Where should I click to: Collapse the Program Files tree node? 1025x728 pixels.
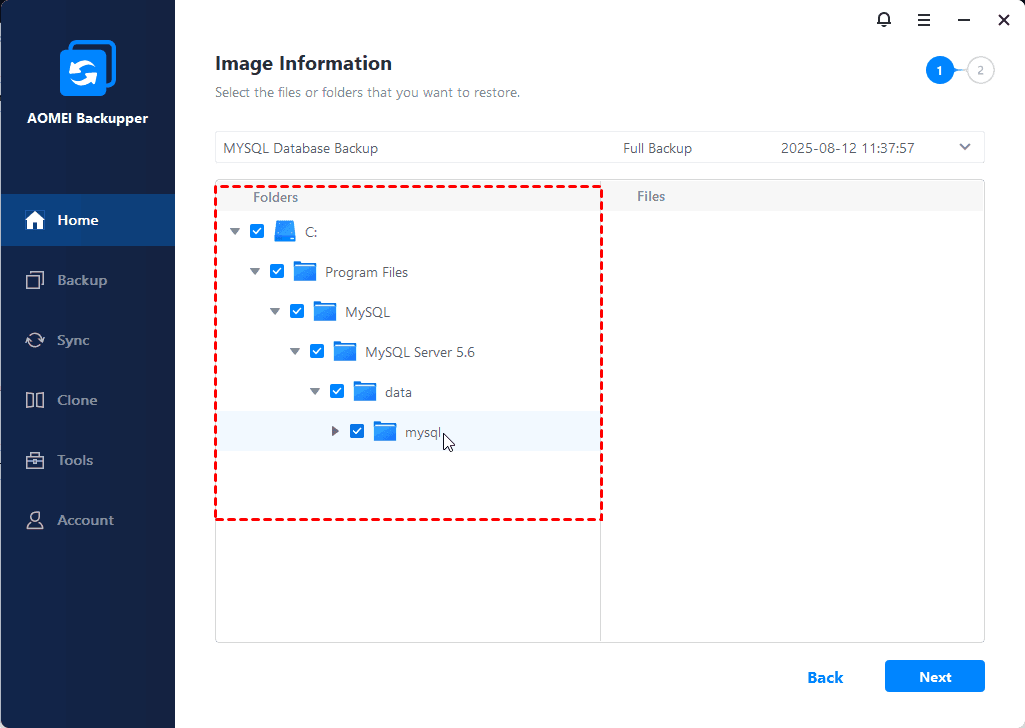click(255, 271)
